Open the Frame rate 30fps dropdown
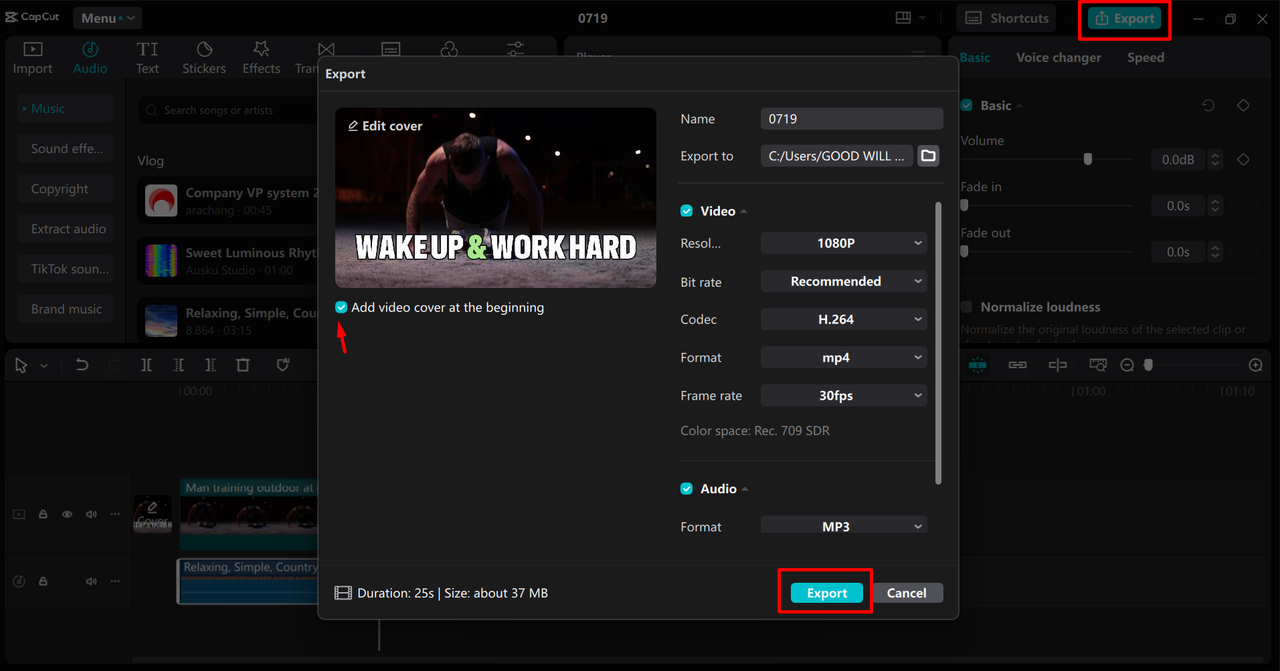The image size is (1280, 671). pyautogui.click(x=844, y=395)
